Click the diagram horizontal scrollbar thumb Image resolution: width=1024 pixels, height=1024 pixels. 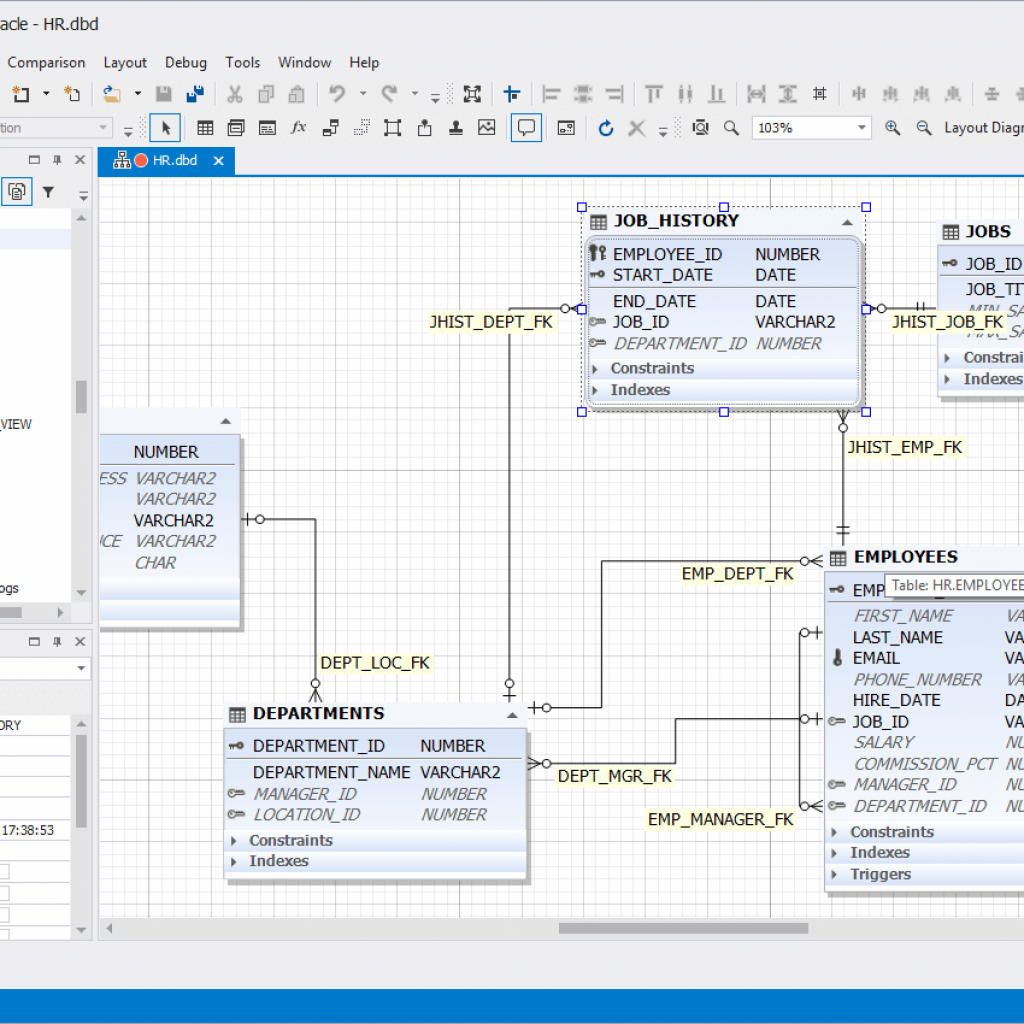(683, 928)
